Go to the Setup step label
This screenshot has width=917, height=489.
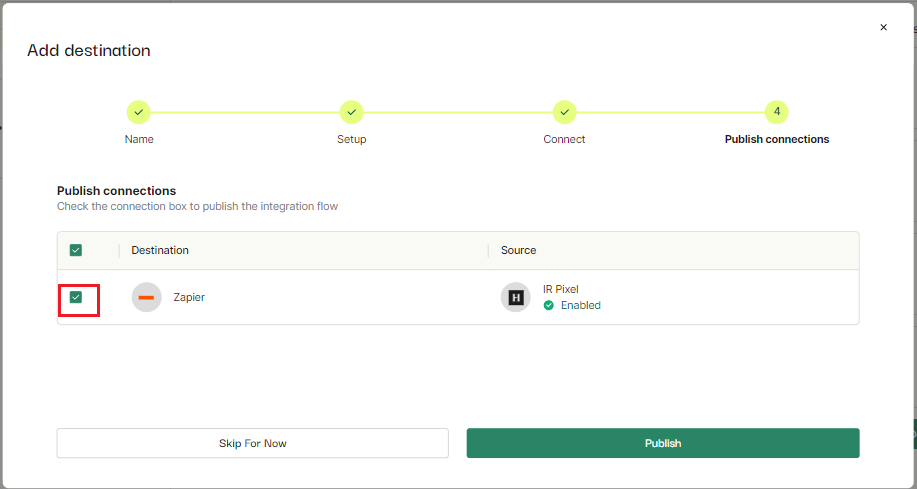351,139
